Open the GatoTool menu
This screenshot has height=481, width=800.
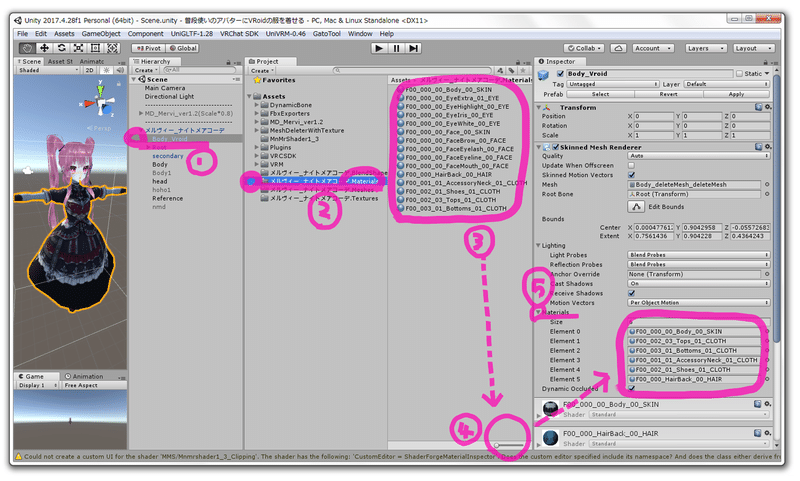(x=327, y=34)
